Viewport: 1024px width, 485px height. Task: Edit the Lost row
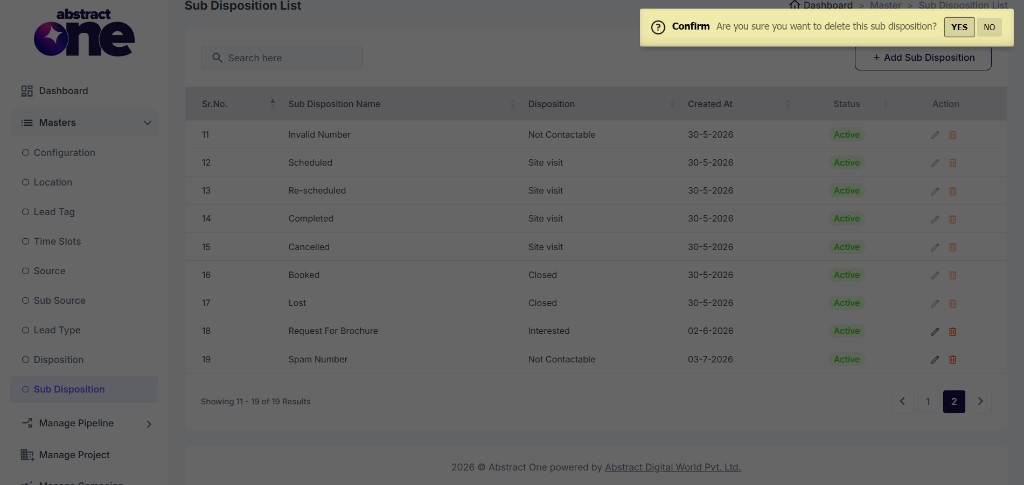(x=935, y=304)
